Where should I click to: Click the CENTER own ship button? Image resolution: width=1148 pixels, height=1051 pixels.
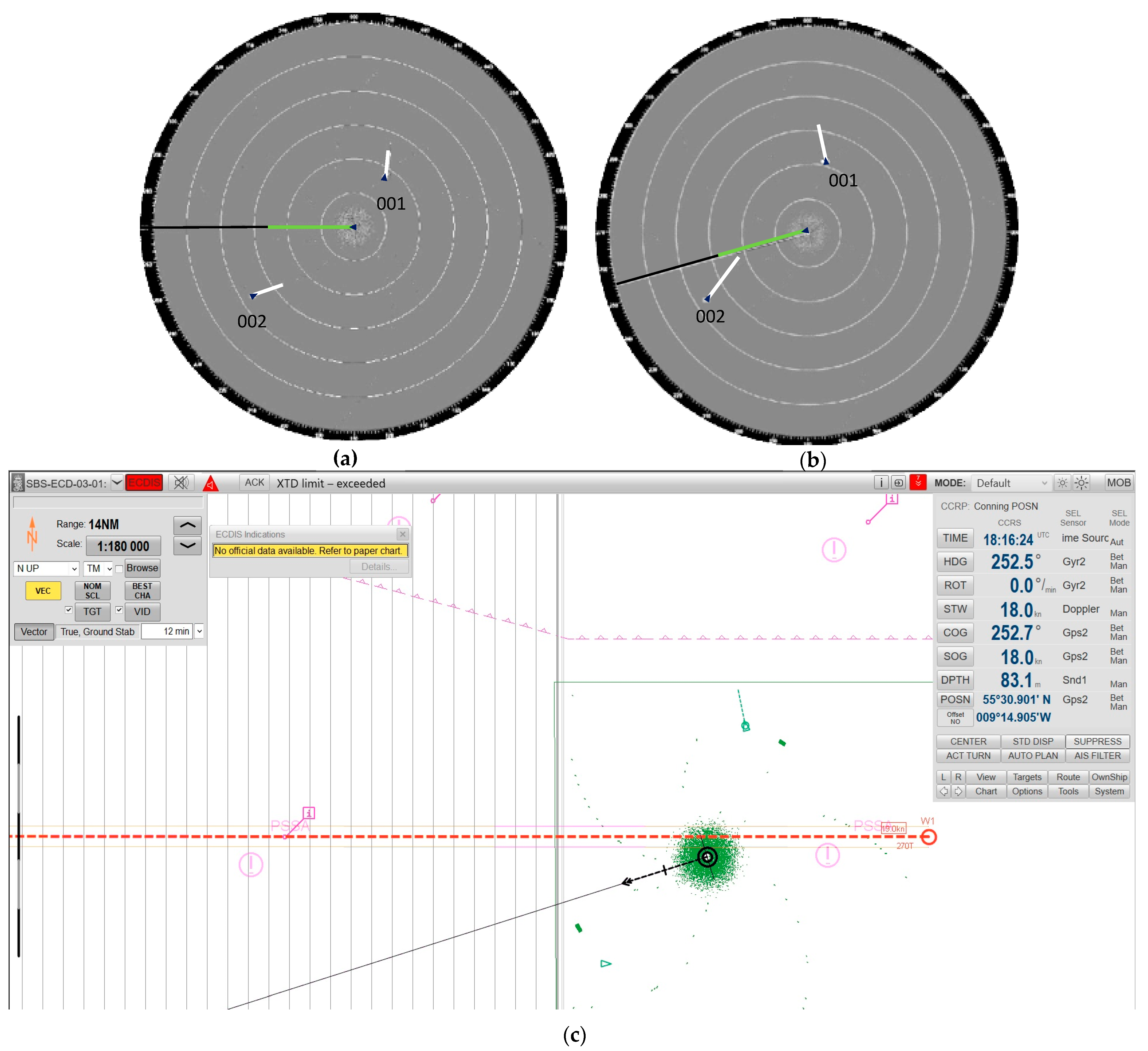pyautogui.click(x=968, y=741)
